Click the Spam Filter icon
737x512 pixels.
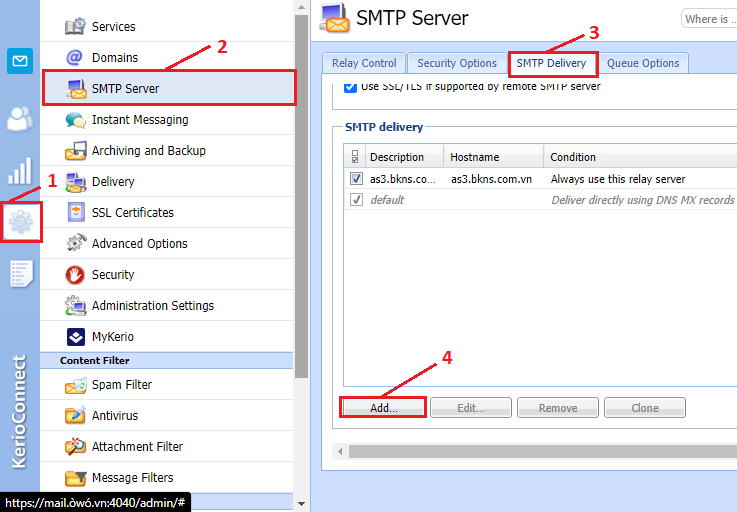click(x=75, y=385)
